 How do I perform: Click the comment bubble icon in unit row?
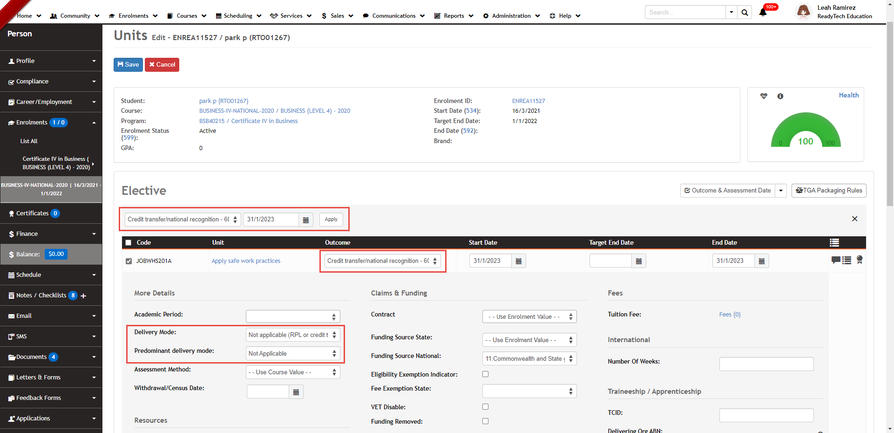click(x=835, y=261)
